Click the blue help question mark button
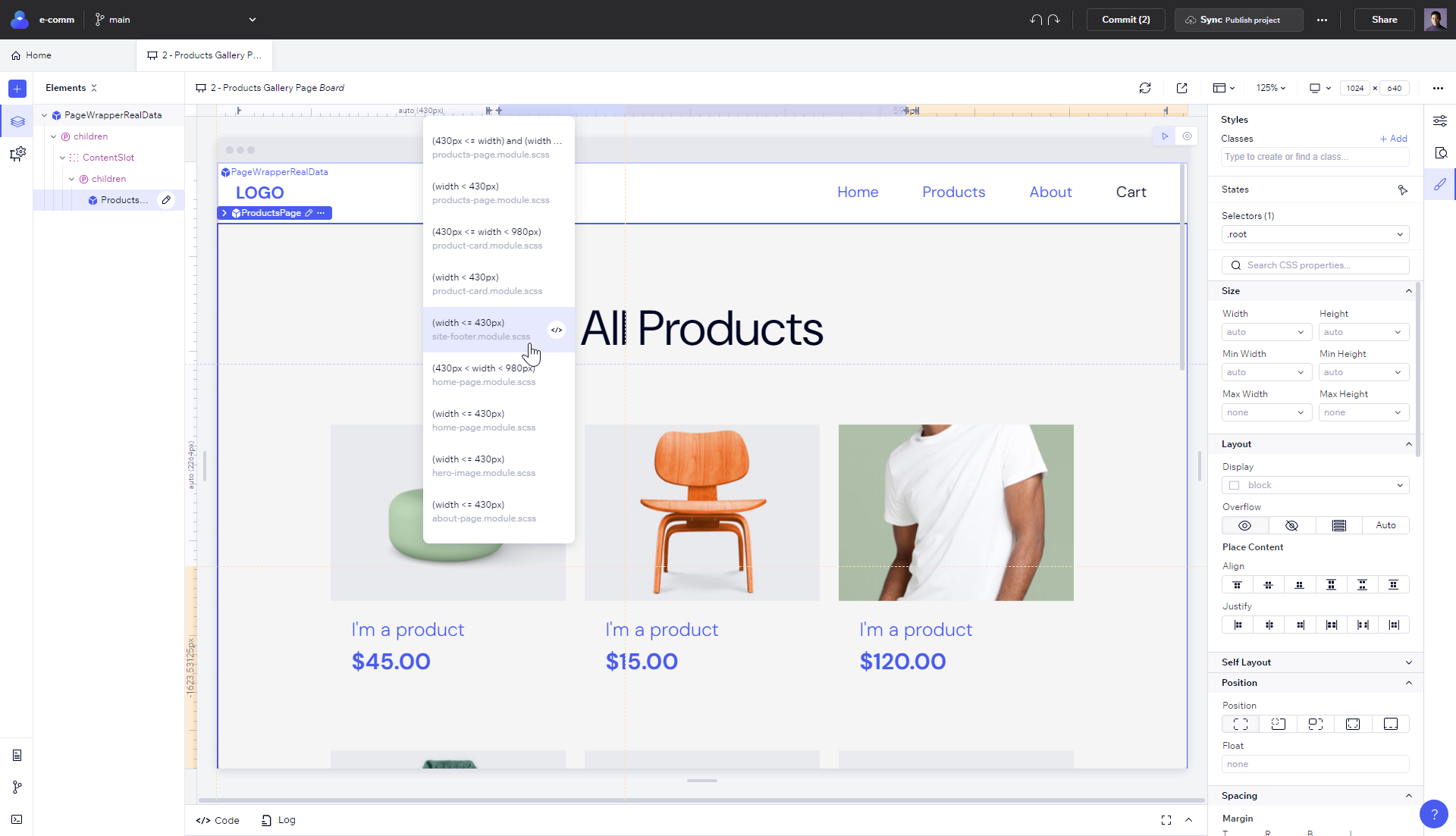The width and height of the screenshot is (1456, 836). coord(1433,814)
